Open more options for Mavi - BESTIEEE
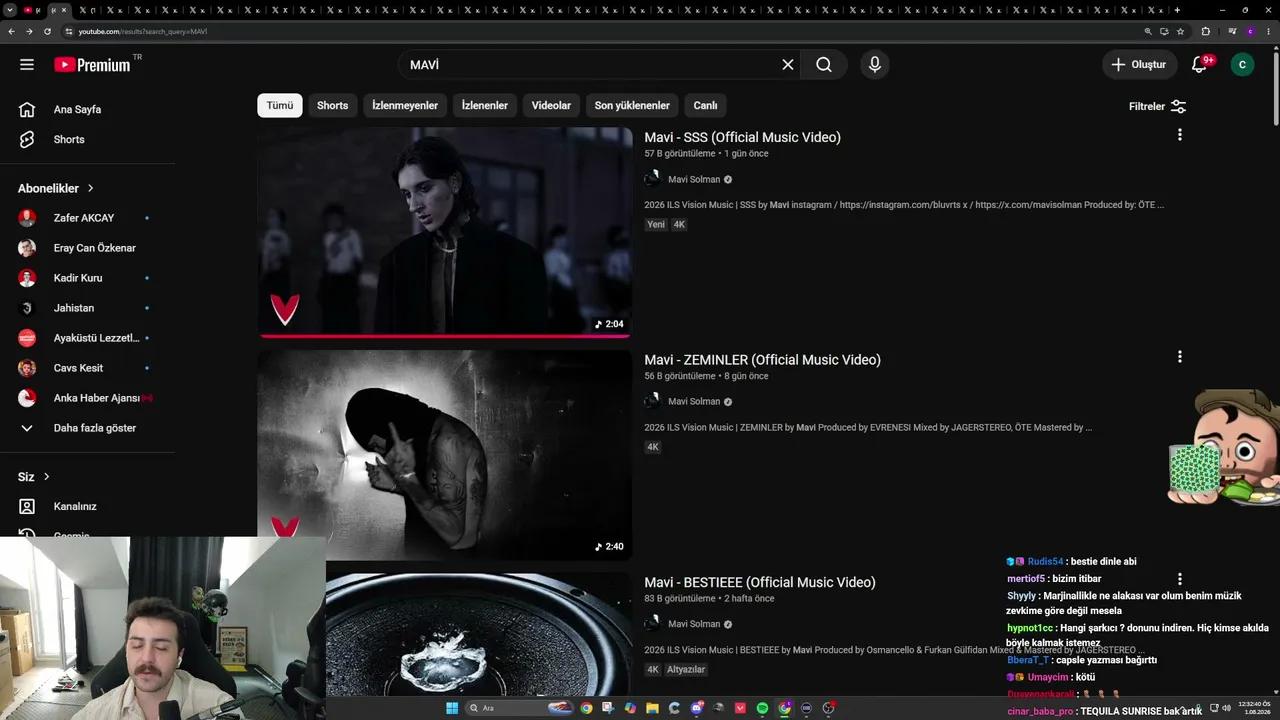 coord(1180,579)
